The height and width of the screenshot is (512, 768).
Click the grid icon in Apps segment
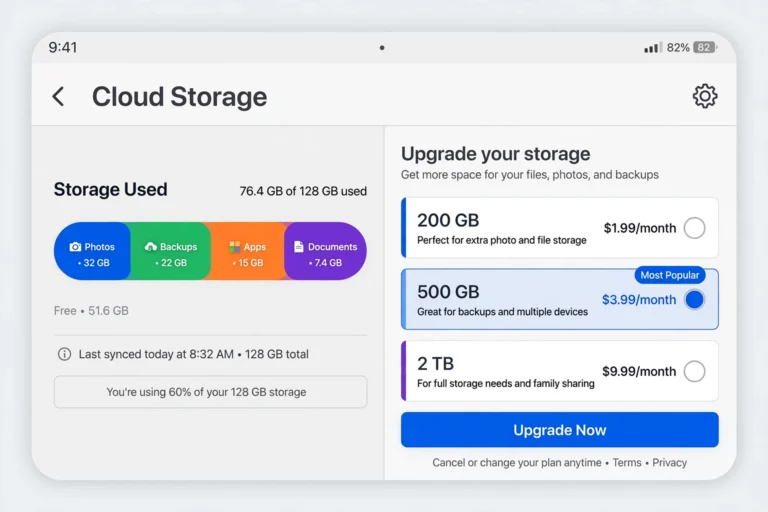235,246
